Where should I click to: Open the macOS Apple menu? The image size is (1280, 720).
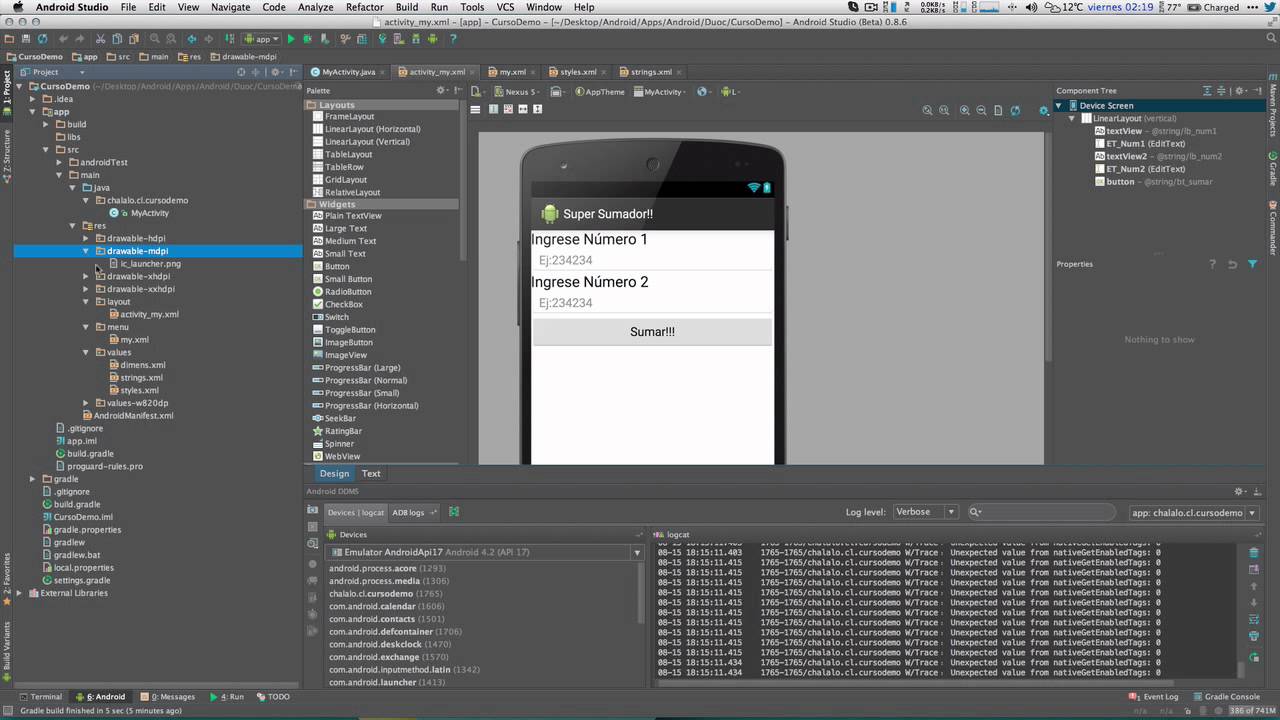pyautogui.click(x=17, y=7)
